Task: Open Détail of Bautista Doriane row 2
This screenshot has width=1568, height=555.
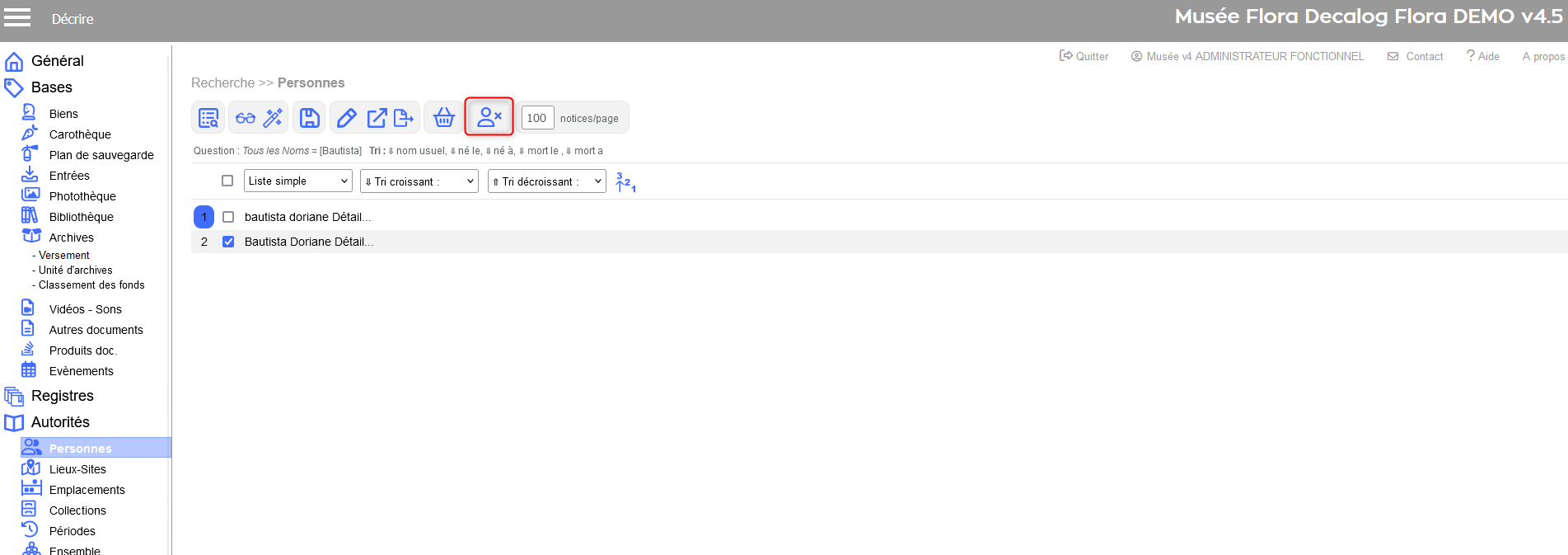Action: 354,242
